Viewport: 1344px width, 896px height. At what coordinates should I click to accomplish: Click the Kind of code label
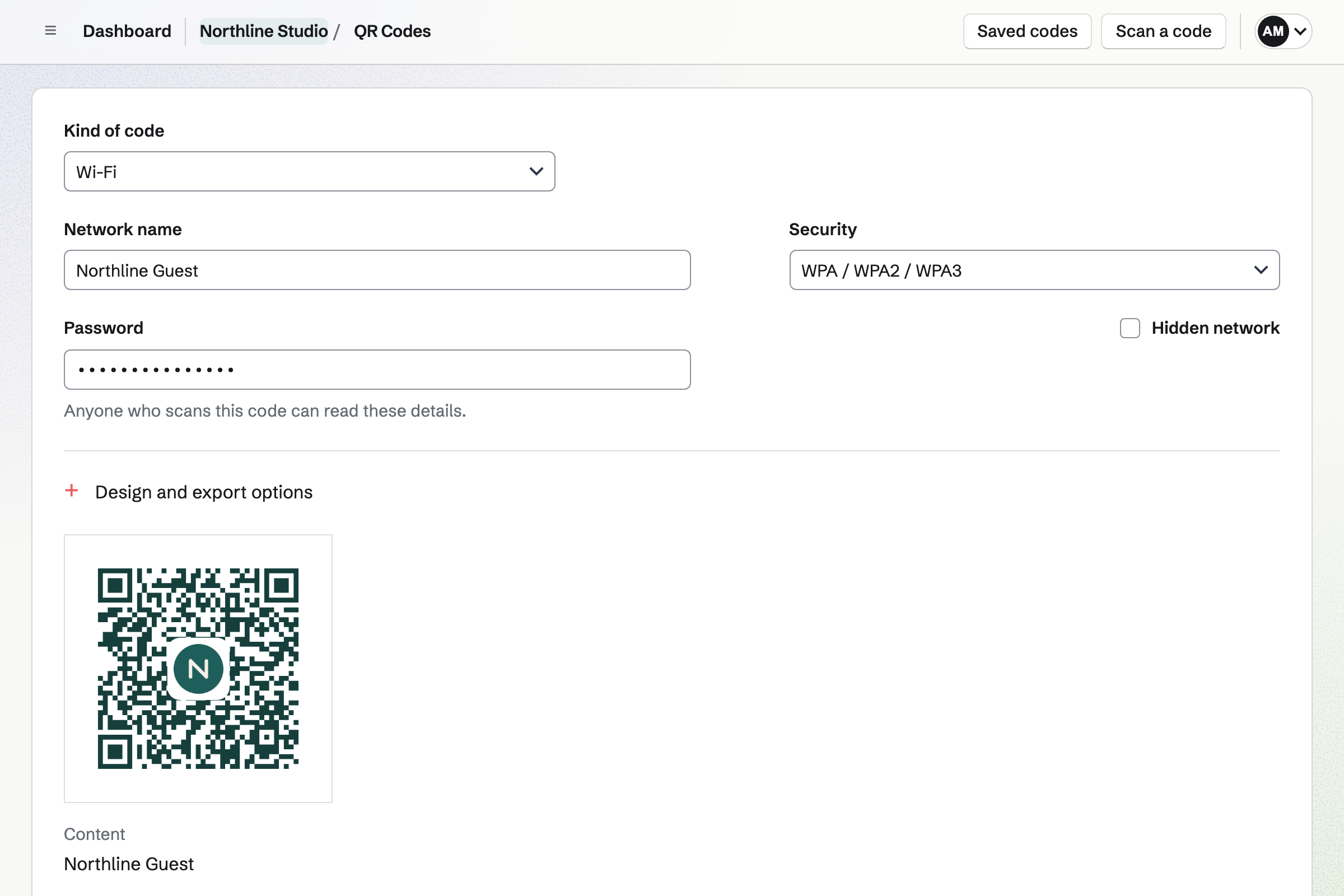click(114, 131)
